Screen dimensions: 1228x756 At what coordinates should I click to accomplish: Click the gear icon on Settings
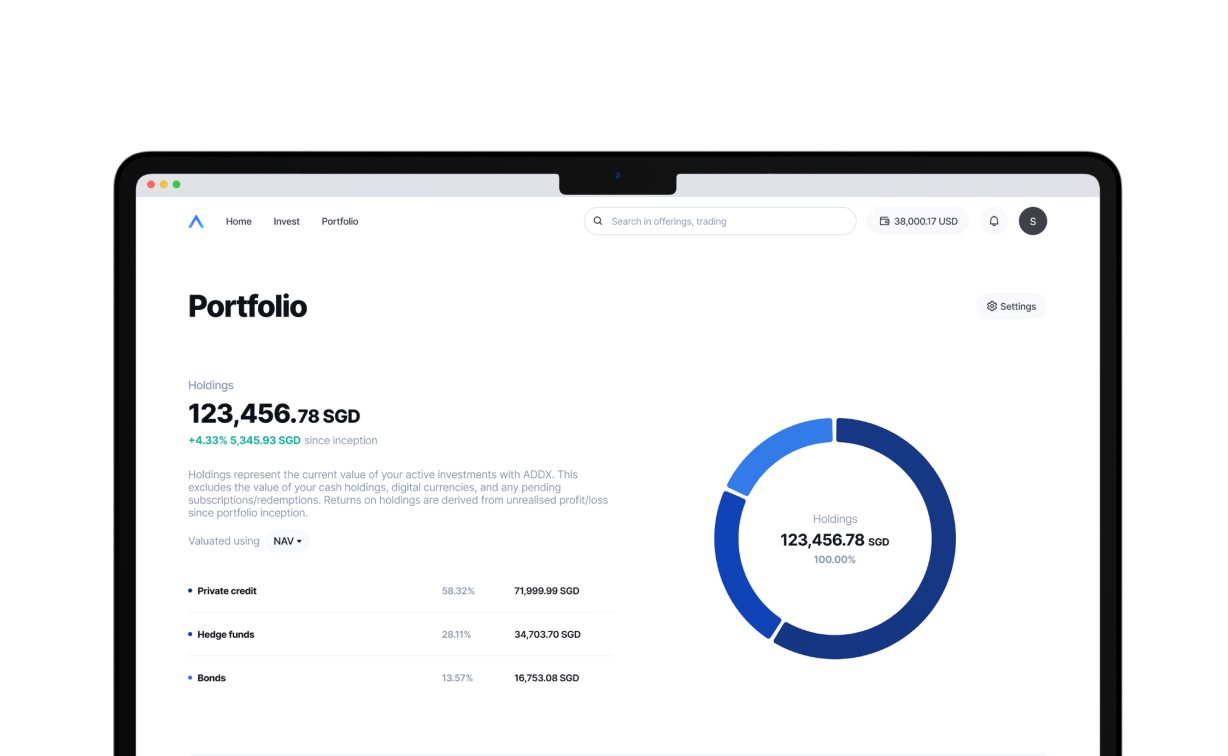(x=992, y=306)
